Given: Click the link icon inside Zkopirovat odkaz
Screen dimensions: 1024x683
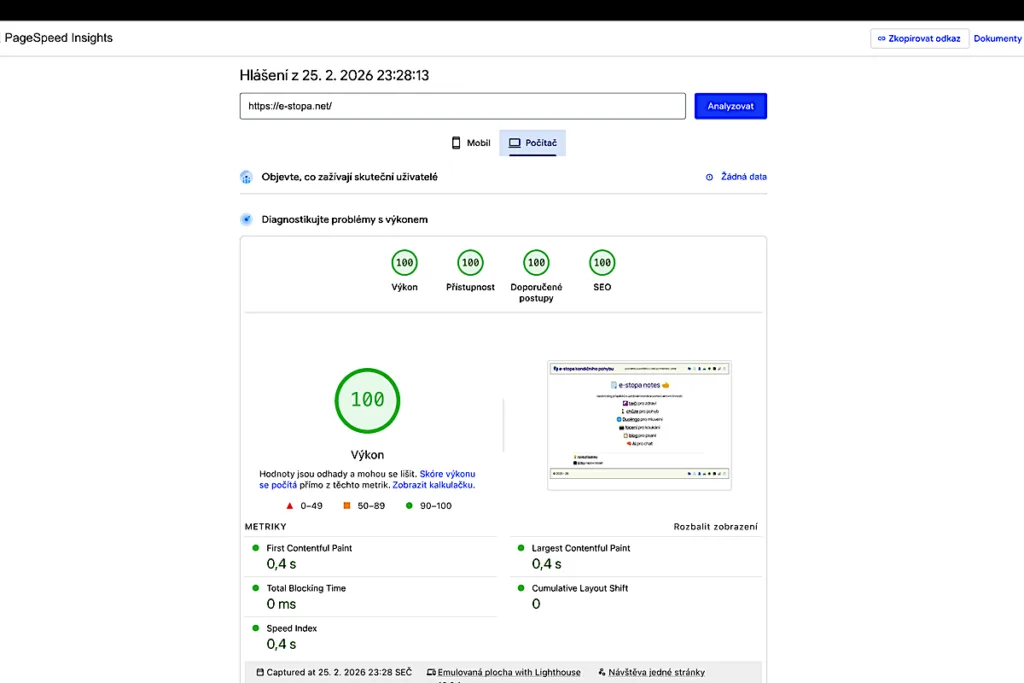Looking at the screenshot, I should [882, 38].
